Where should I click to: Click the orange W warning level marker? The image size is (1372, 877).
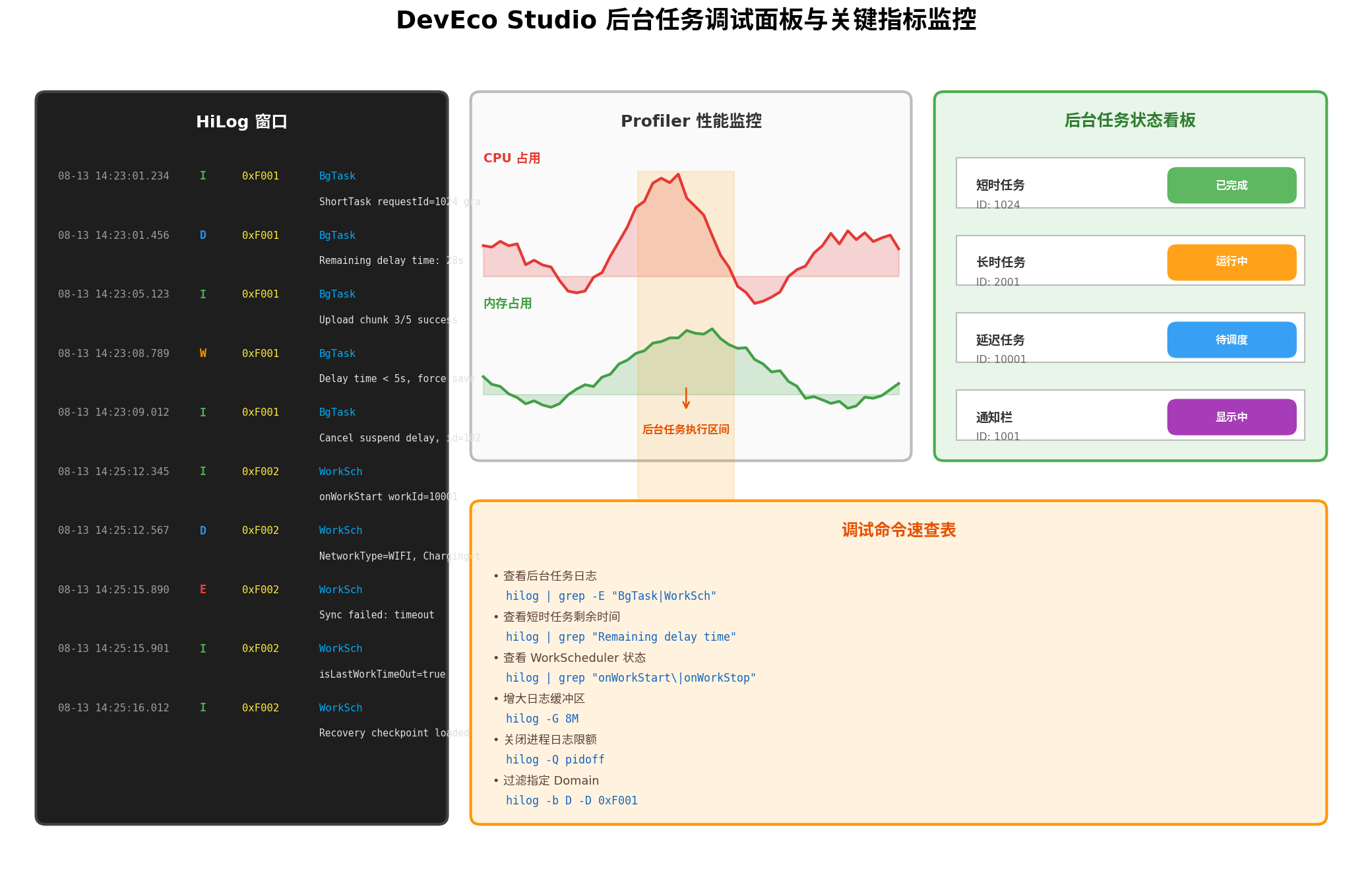tap(203, 354)
